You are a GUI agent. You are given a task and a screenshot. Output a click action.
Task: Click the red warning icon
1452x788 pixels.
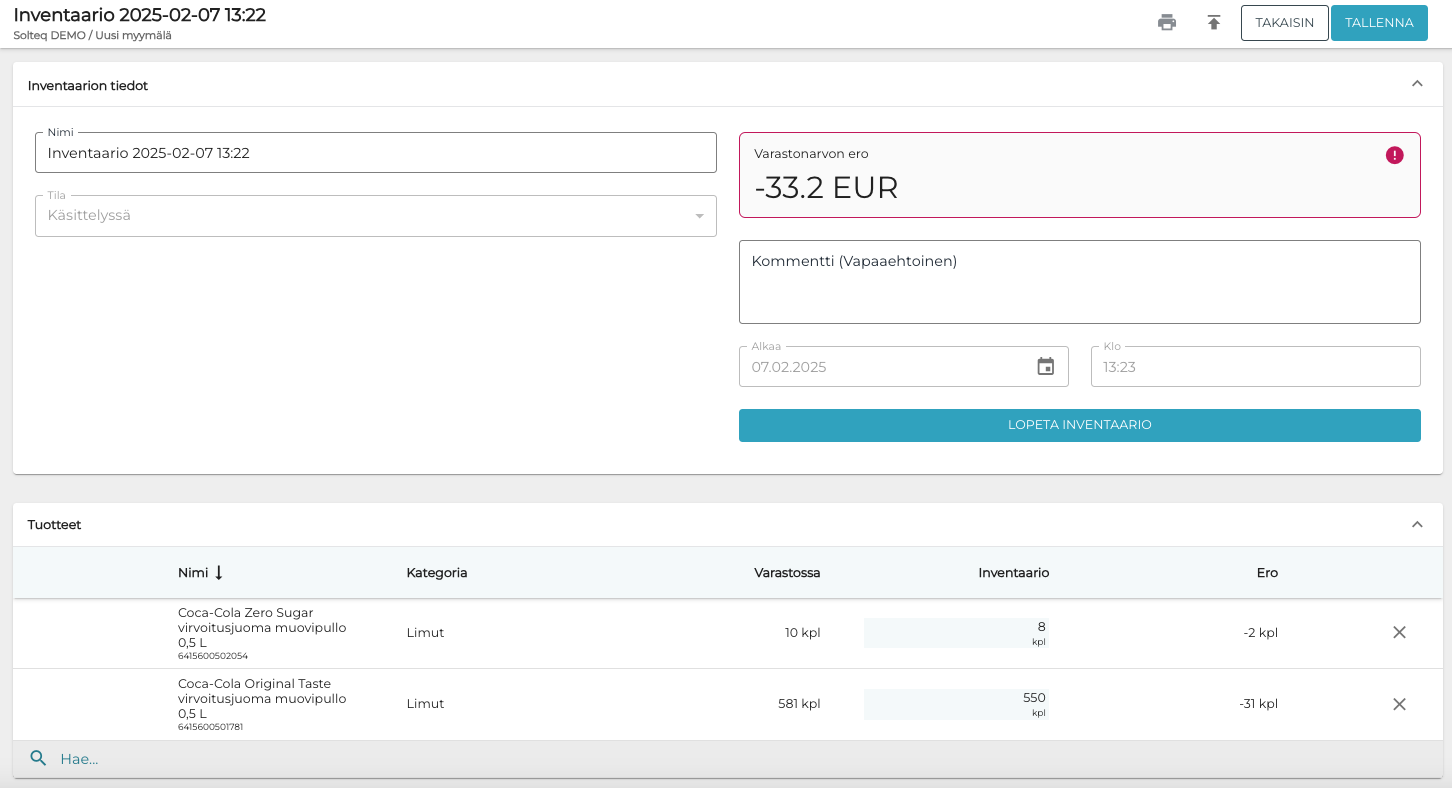[1394, 155]
